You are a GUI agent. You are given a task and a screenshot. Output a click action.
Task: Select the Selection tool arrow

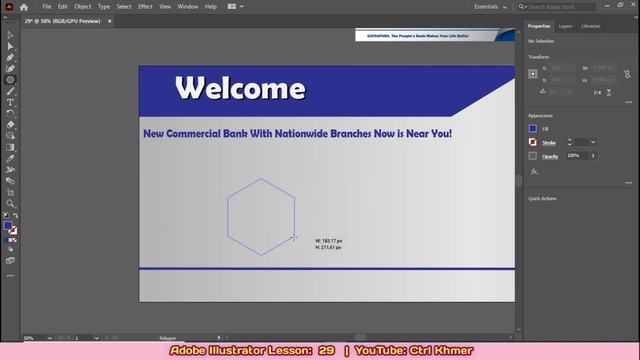[10, 35]
